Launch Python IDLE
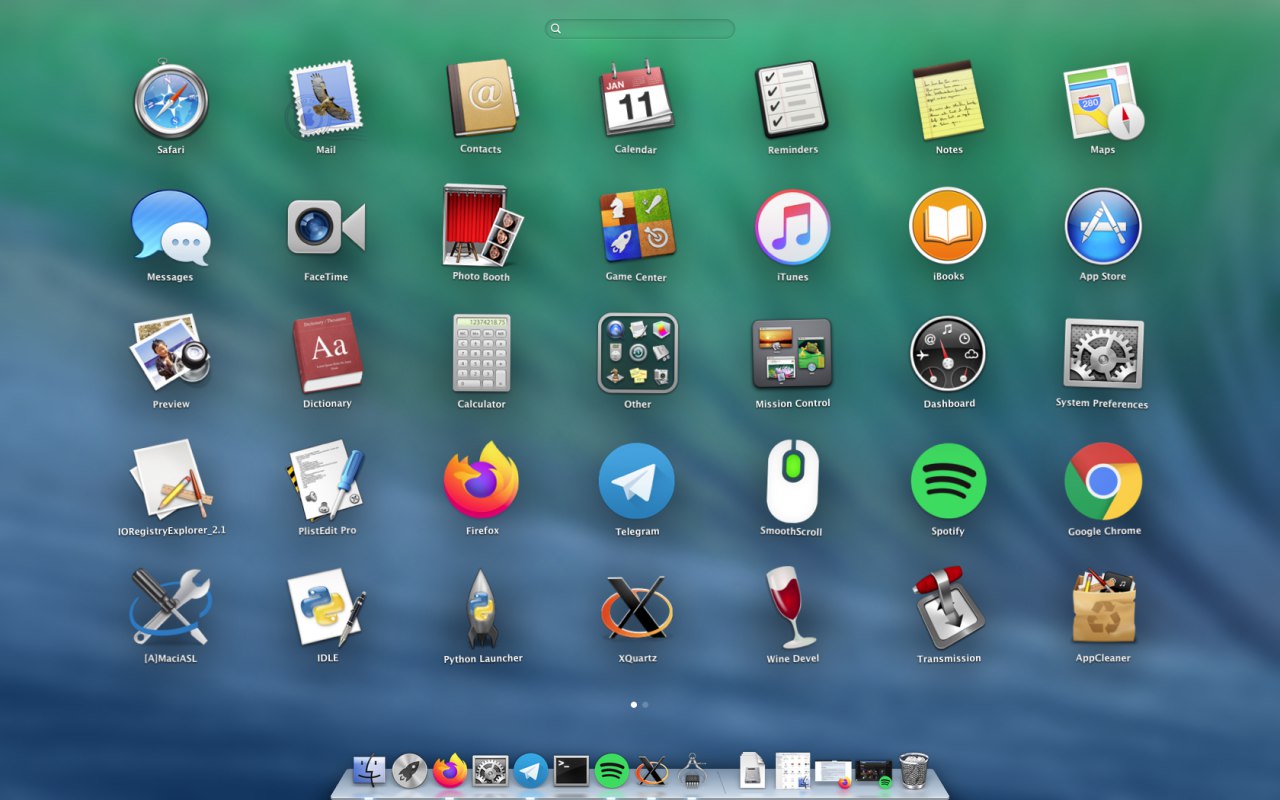The image size is (1280, 800). pyautogui.click(x=327, y=607)
